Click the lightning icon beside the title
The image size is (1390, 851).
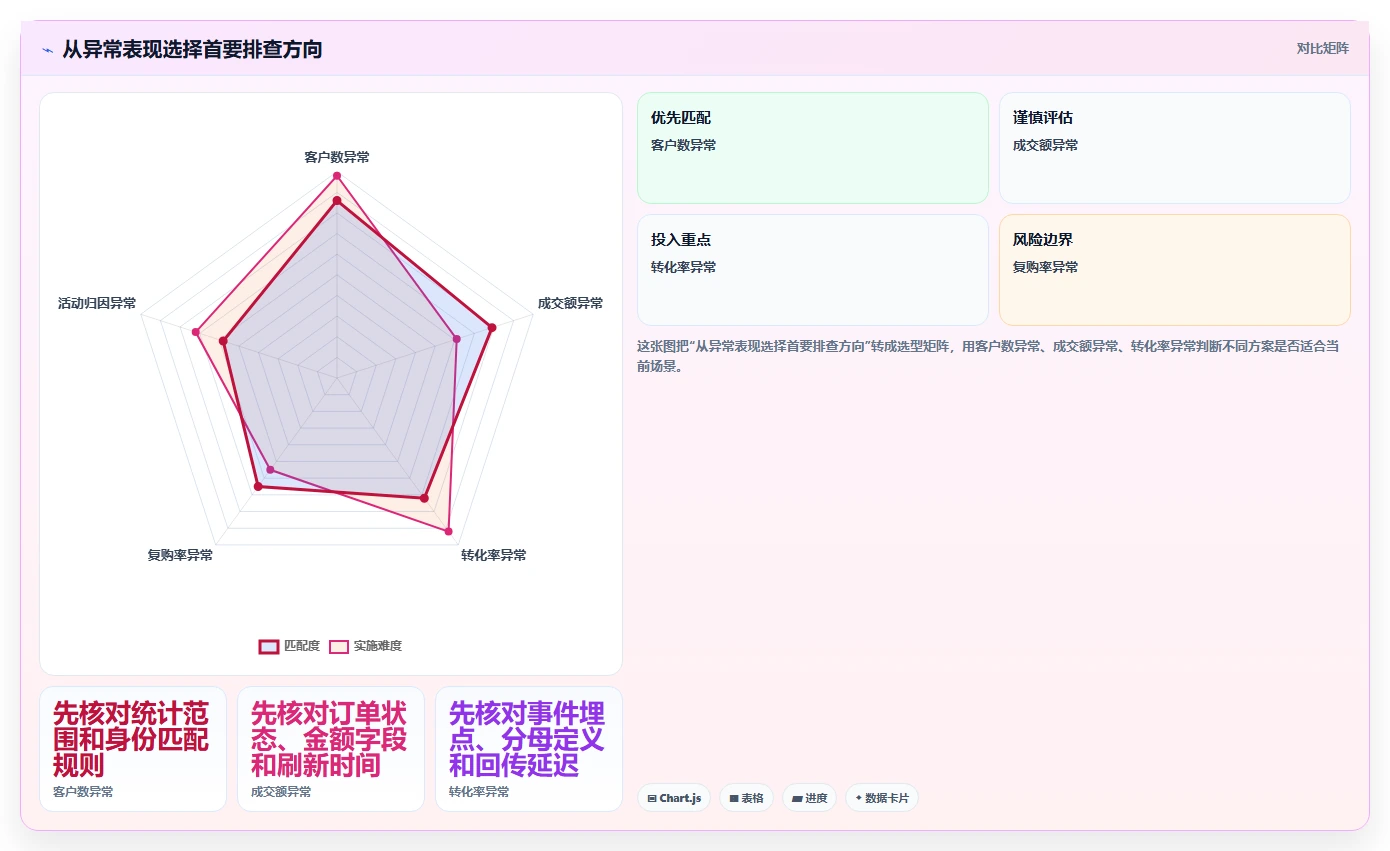coord(48,49)
